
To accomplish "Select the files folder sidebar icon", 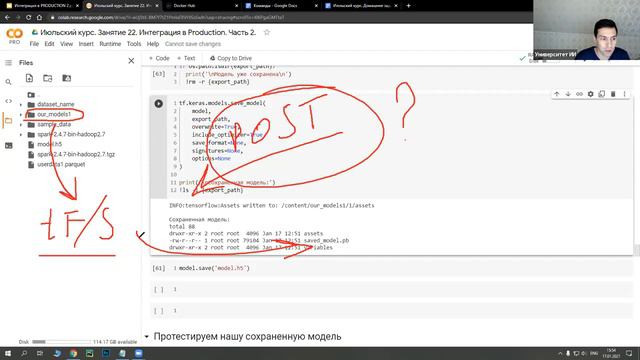I will (x=9, y=121).
